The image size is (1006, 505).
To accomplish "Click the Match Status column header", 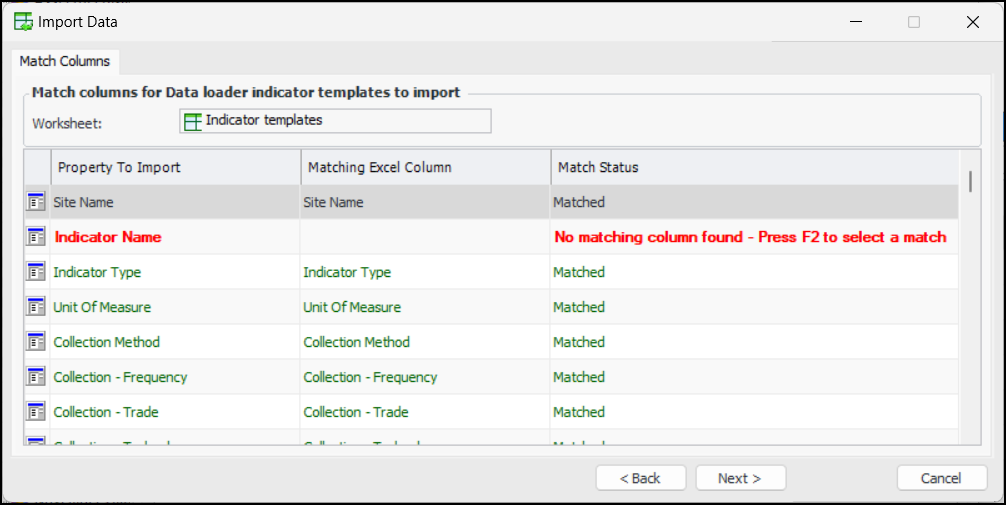I will (x=753, y=167).
